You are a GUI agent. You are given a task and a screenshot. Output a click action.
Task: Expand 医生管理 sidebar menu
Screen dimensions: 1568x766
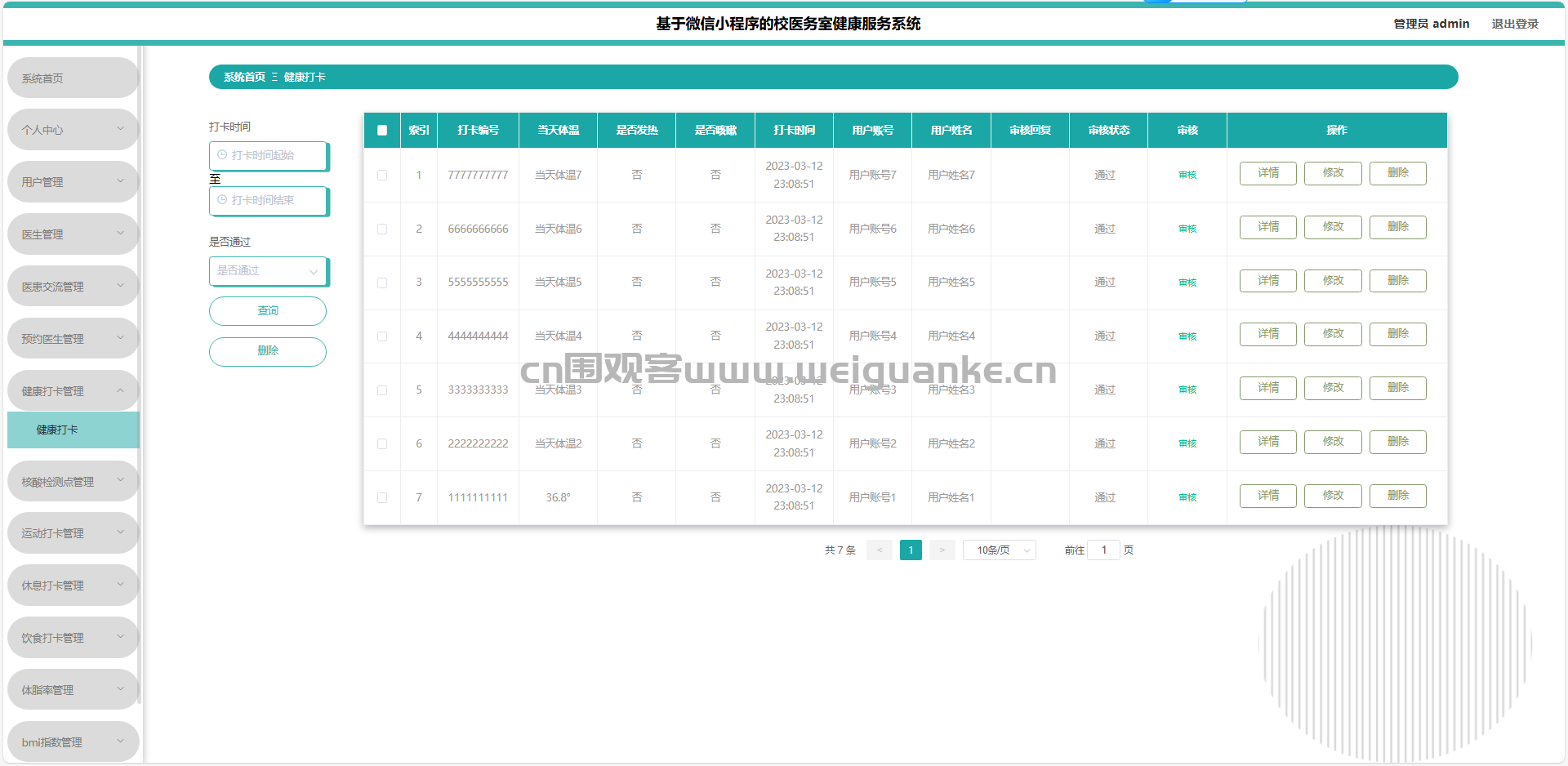point(73,234)
